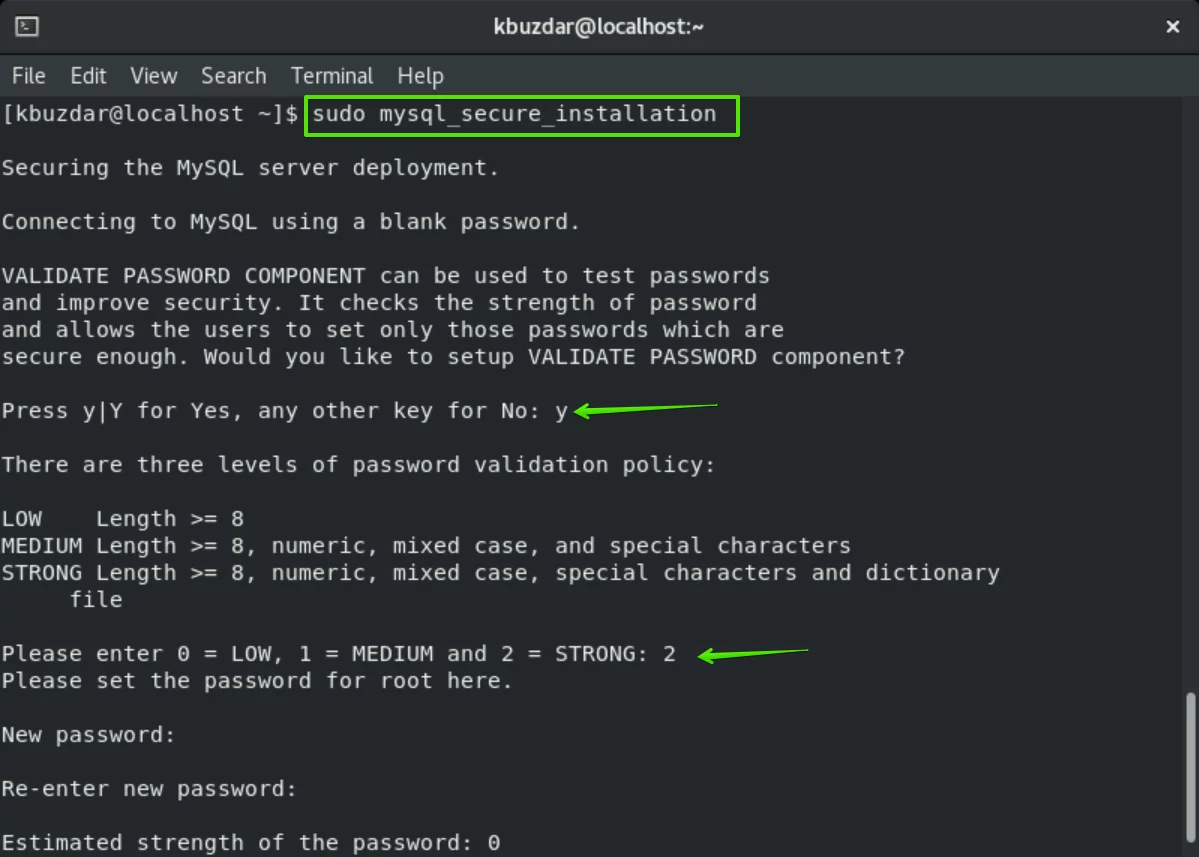Click the MEDIUM Length policy line
This screenshot has height=857, width=1199.
pos(426,546)
